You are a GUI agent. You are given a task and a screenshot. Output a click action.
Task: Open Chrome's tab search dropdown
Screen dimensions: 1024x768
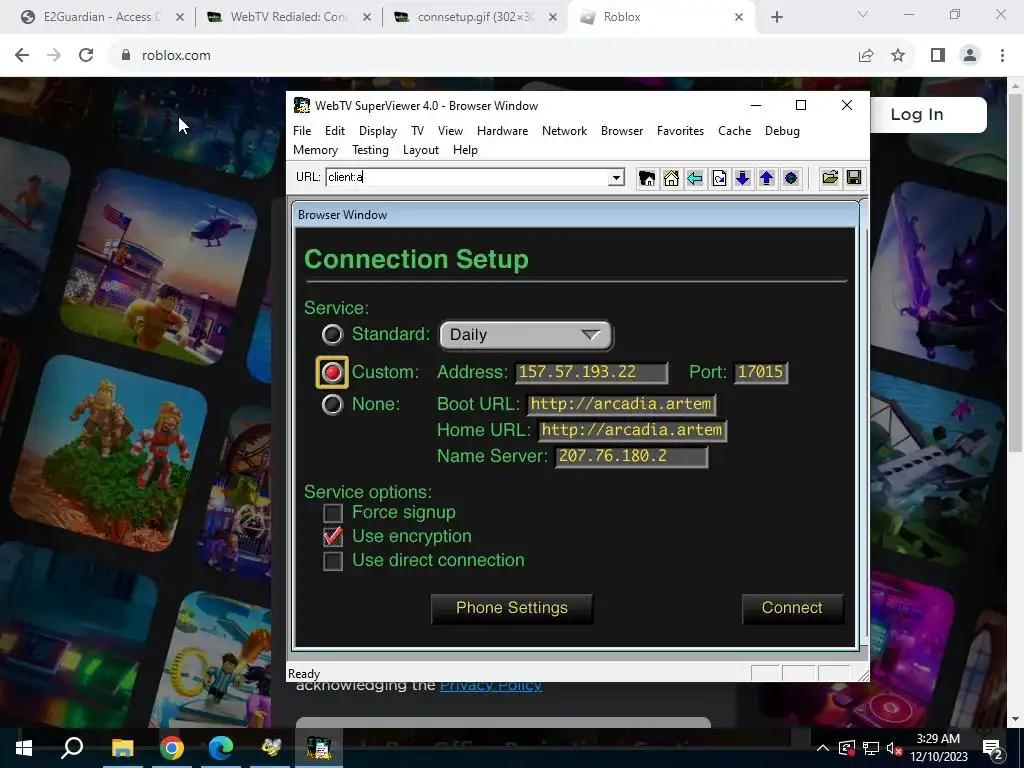(863, 14)
